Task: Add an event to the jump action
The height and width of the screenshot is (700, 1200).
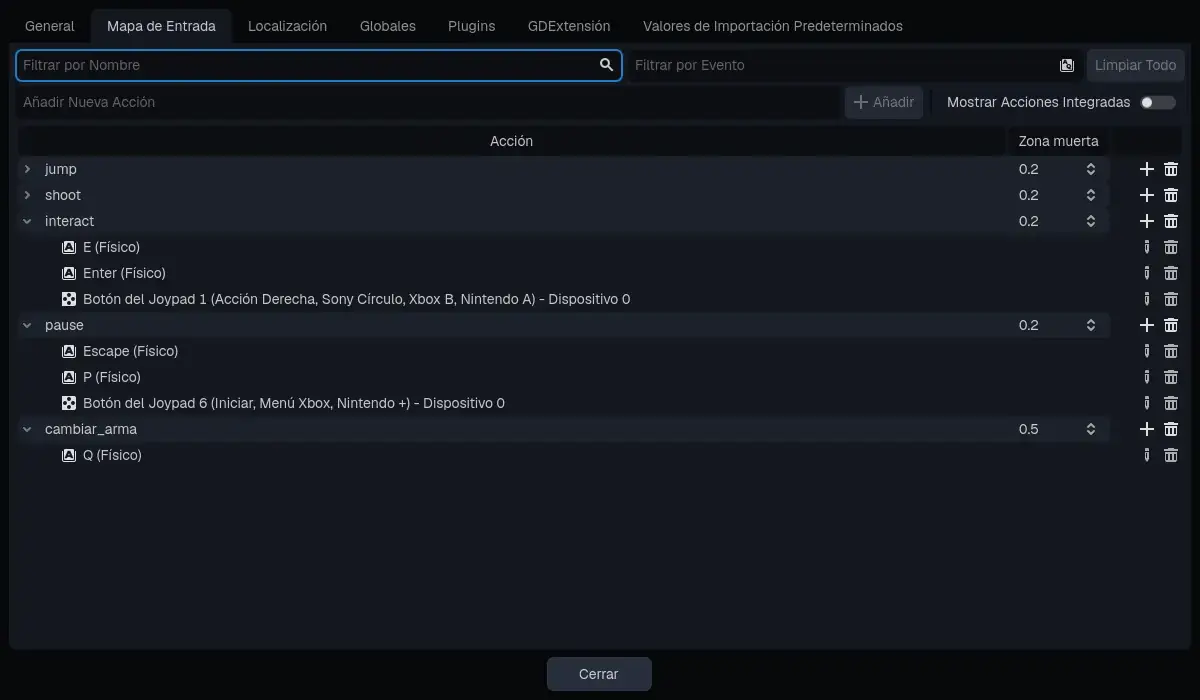Action: point(1147,169)
